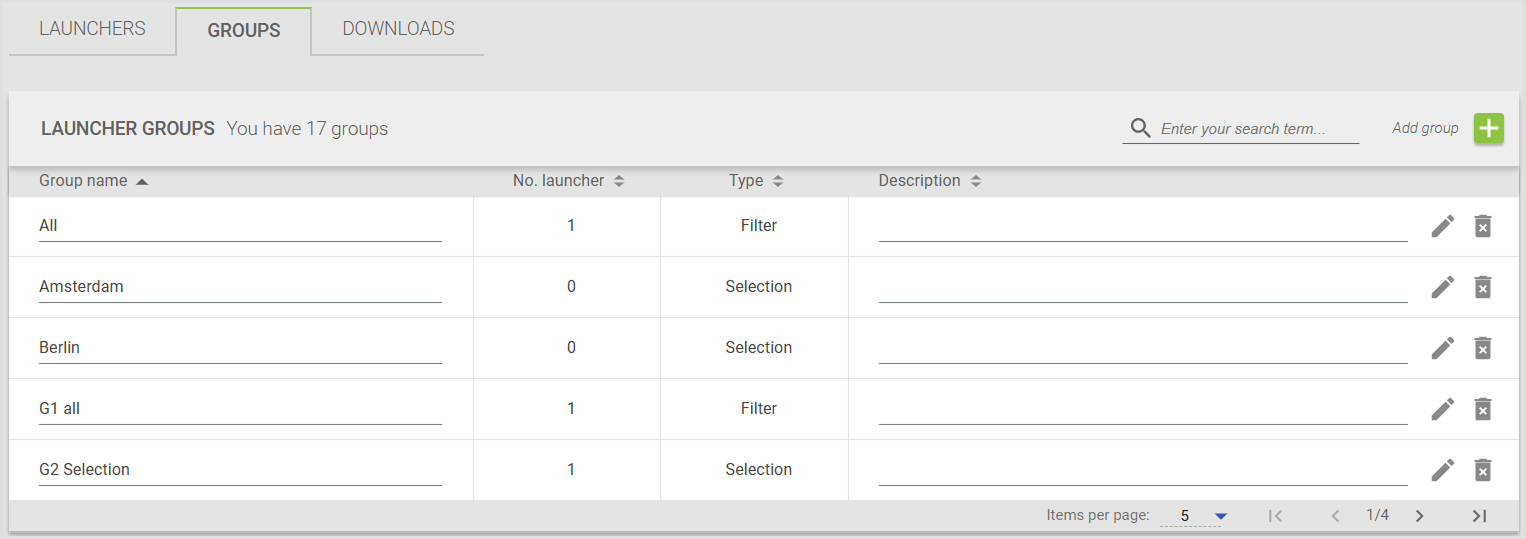Go to the next page of groups
This screenshot has width=1526, height=539.
tap(1419, 516)
